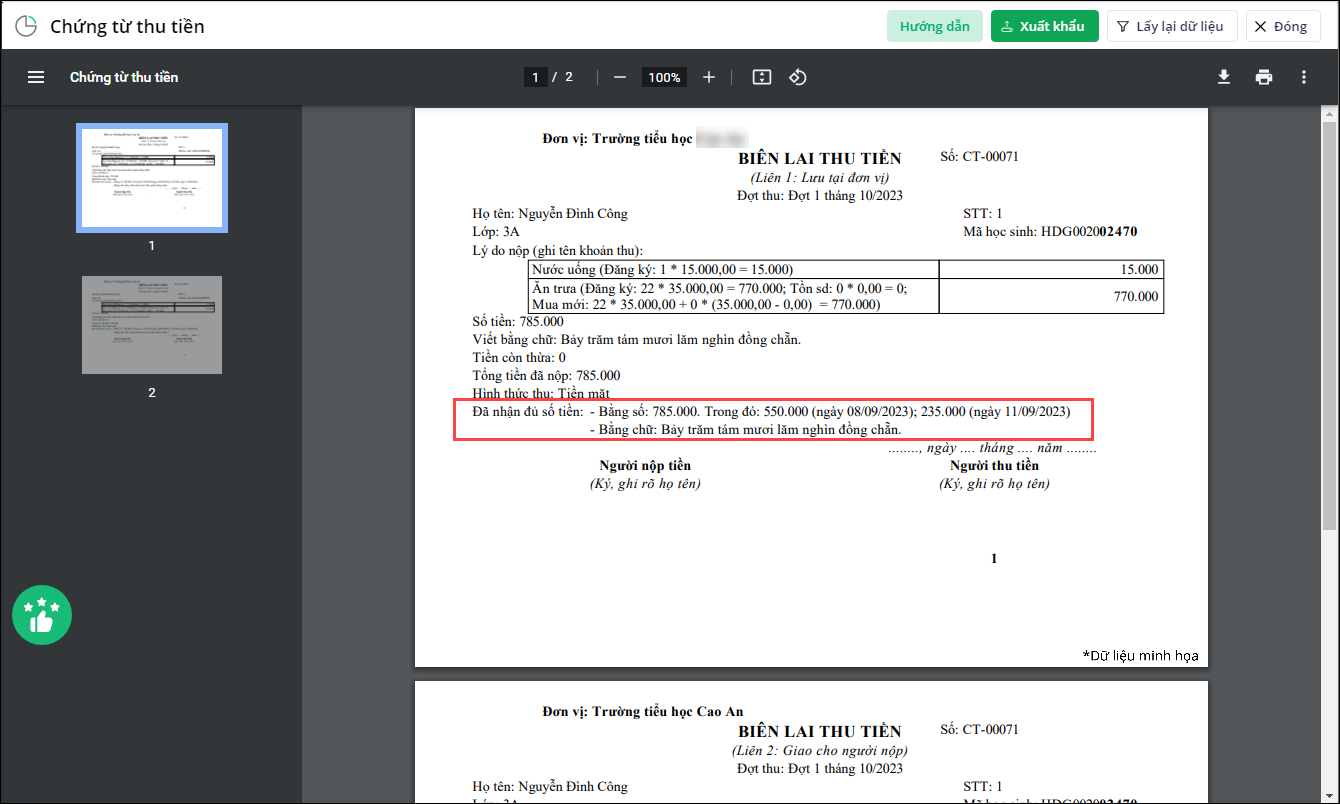Click the Người nộp tiền label
The width and height of the screenshot is (1340, 804).
click(x=645, y=466)
